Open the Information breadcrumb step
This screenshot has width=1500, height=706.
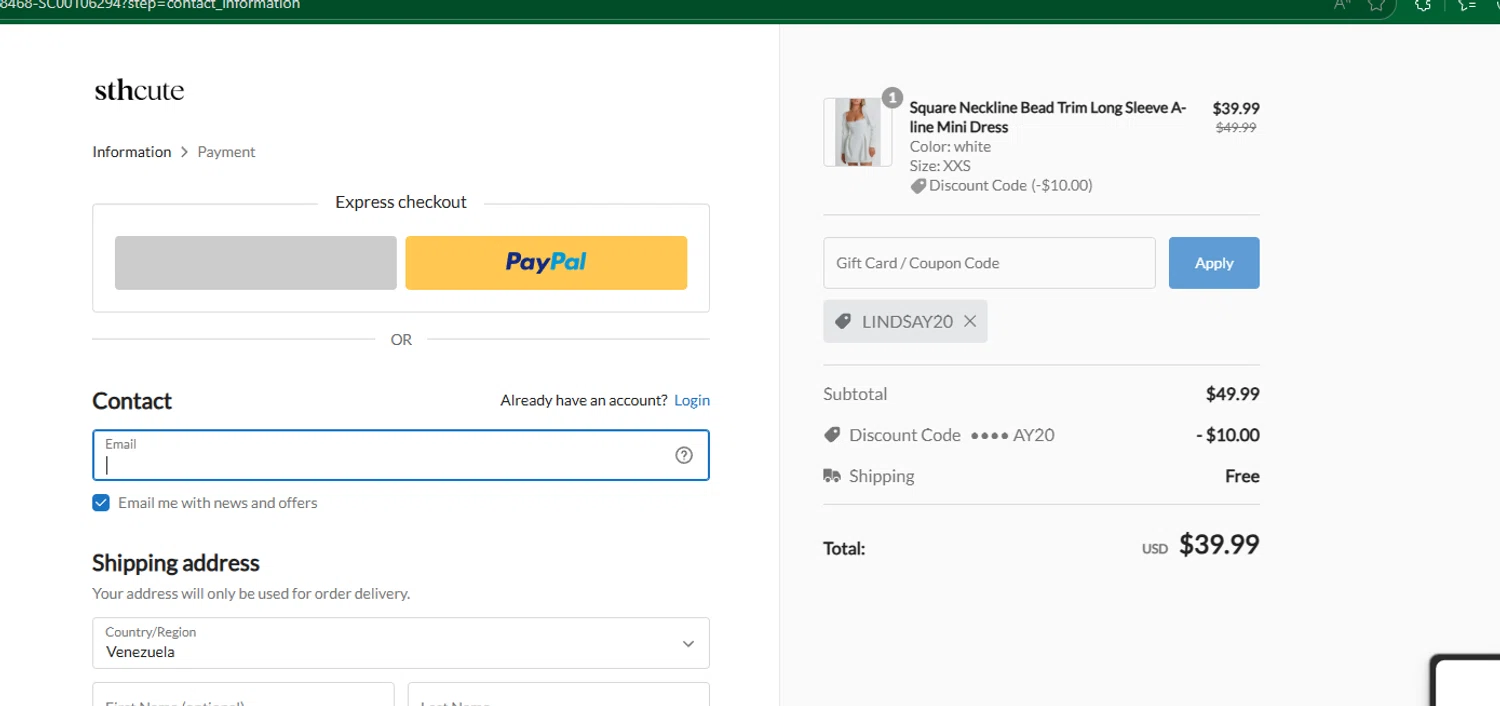[132, 152]
